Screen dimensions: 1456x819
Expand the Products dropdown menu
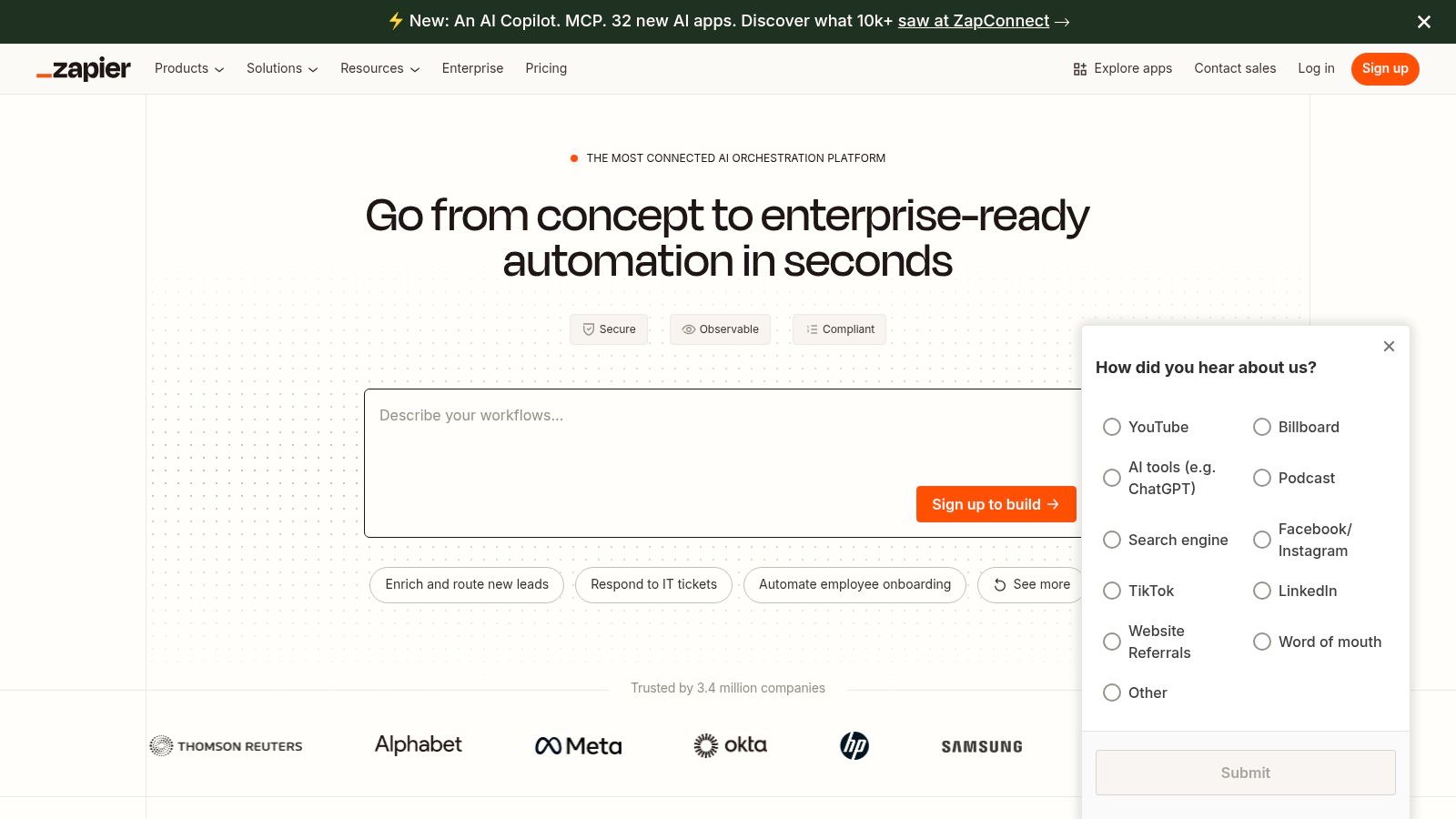coord(189,69)
